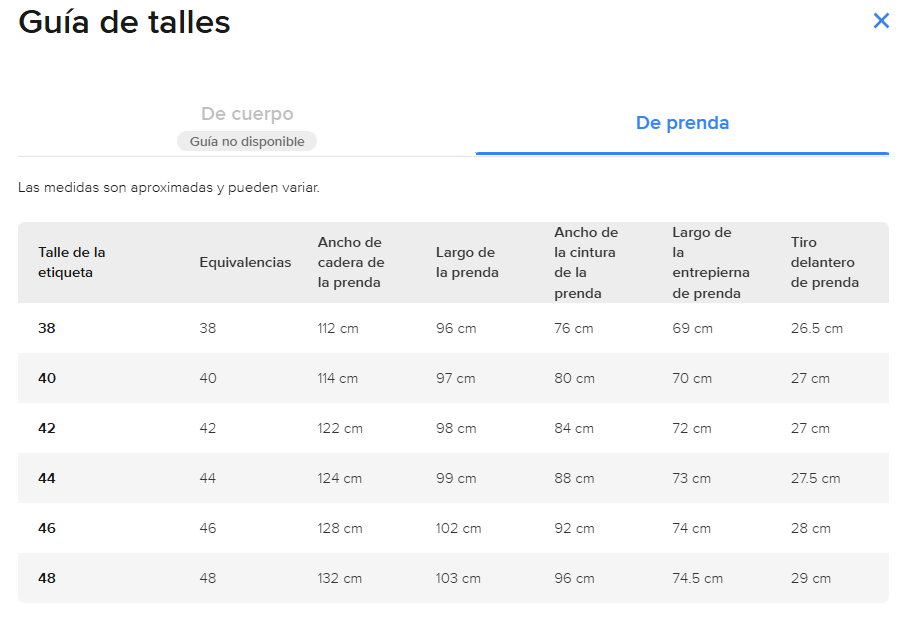Image resolution: width=922 pixels, height=620 pixels.
Task: Select the size 44 label row
Action: coord(47,478)
